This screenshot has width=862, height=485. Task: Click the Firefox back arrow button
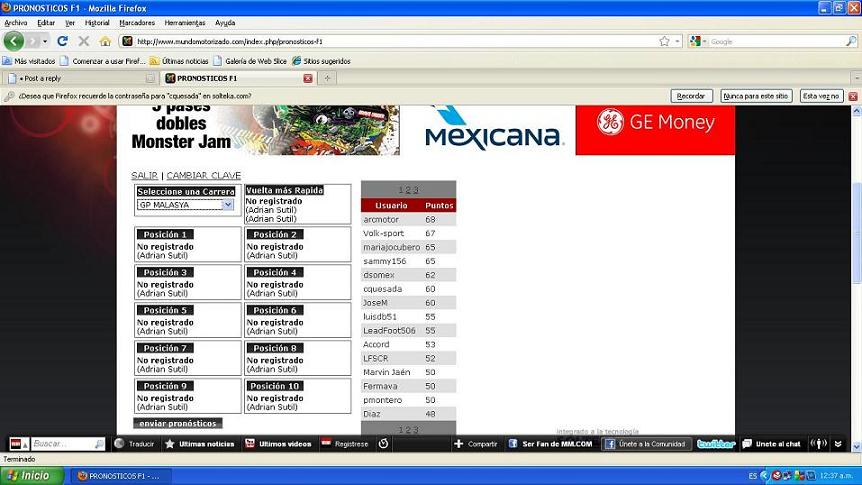point(14,41)
